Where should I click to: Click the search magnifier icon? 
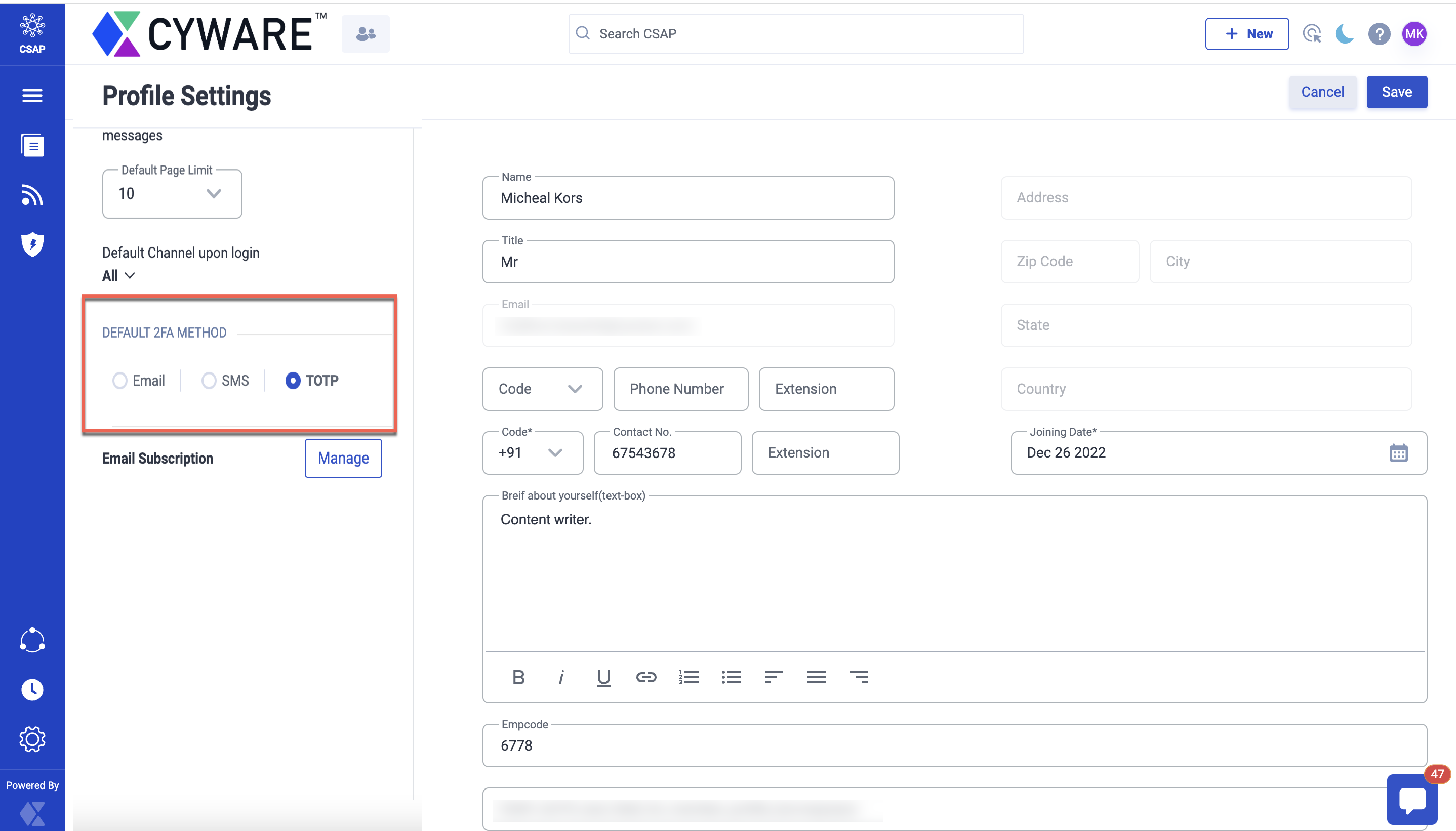click(x=582, y=33)
